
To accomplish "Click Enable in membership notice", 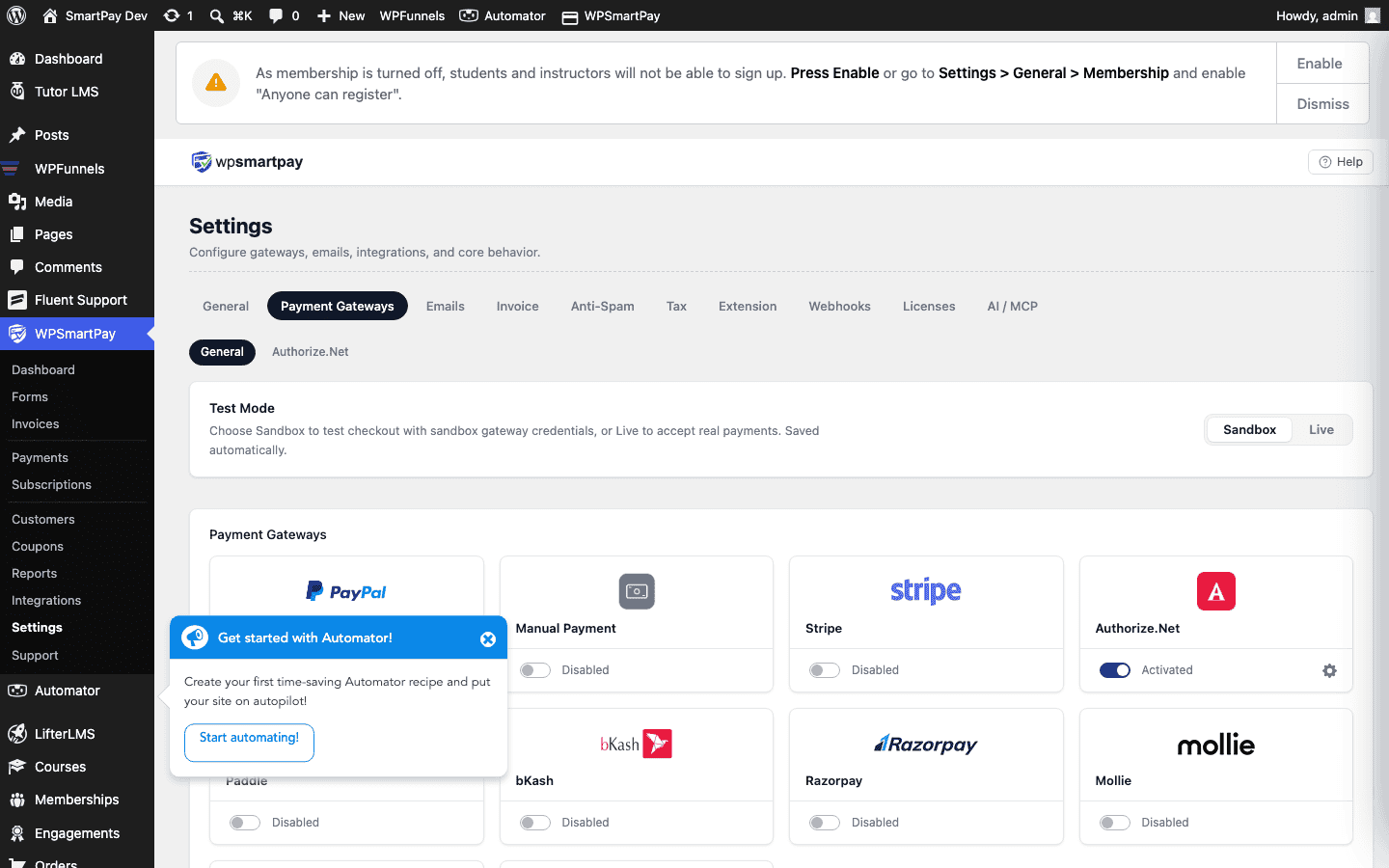I will pos(1322,64).
